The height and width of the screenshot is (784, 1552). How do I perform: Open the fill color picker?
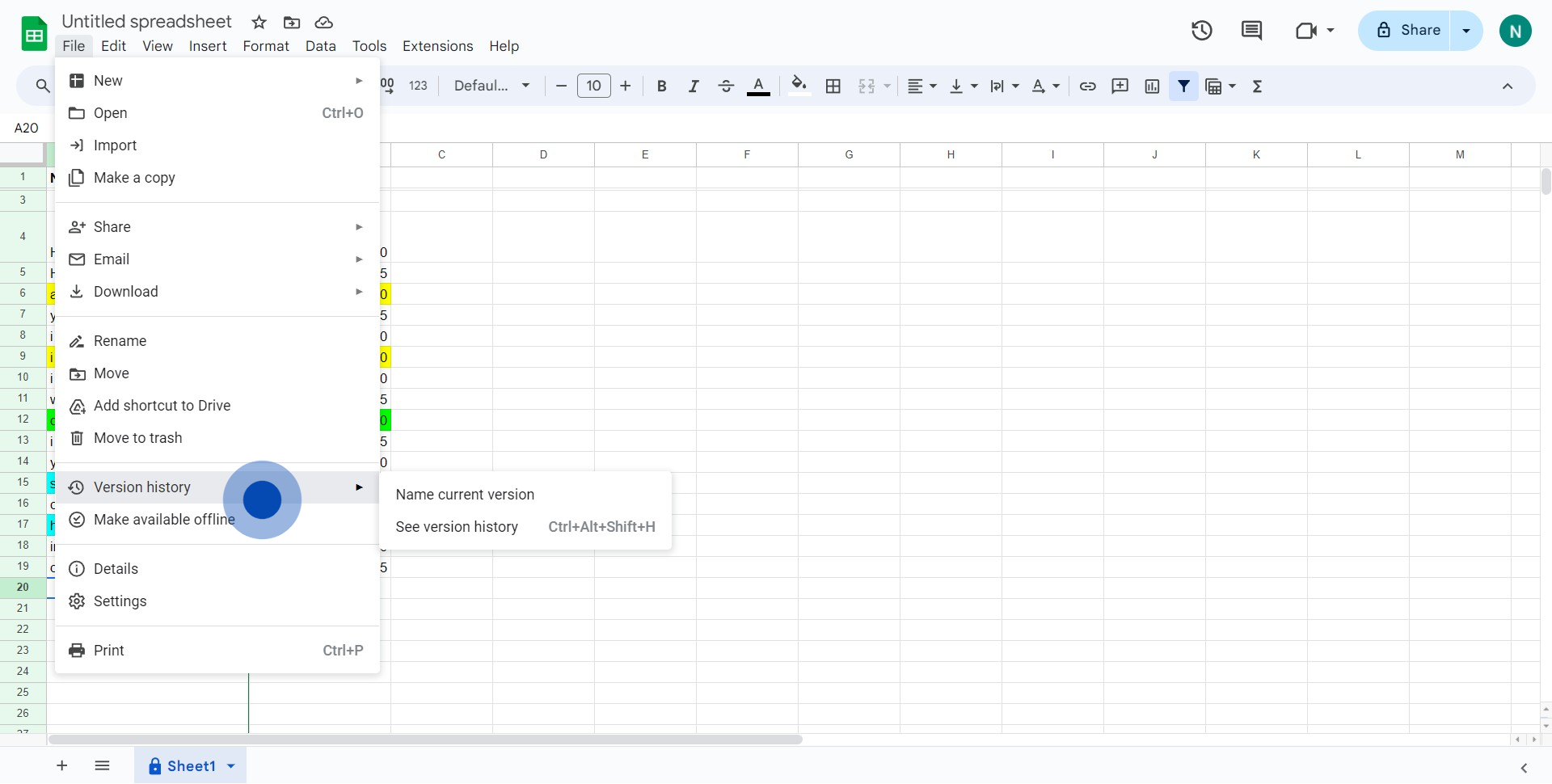coord(799,86)
